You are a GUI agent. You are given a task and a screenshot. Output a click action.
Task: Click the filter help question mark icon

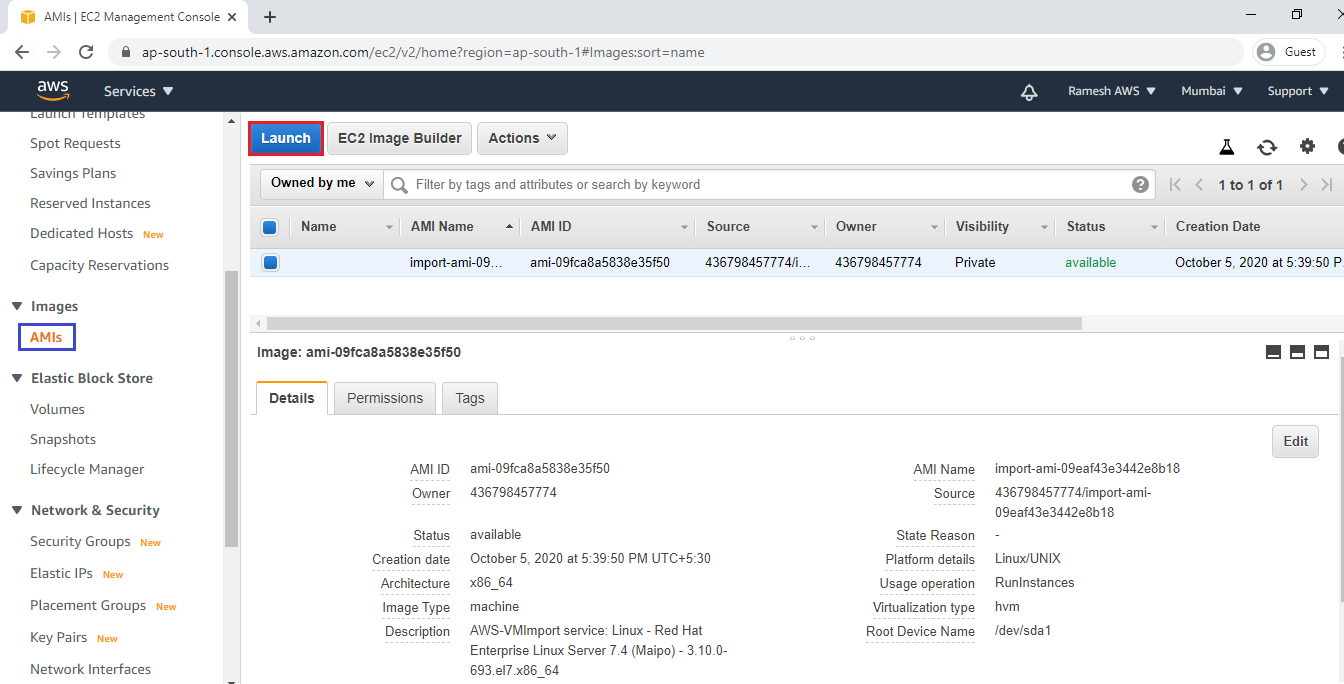(x=1140, y=184)
